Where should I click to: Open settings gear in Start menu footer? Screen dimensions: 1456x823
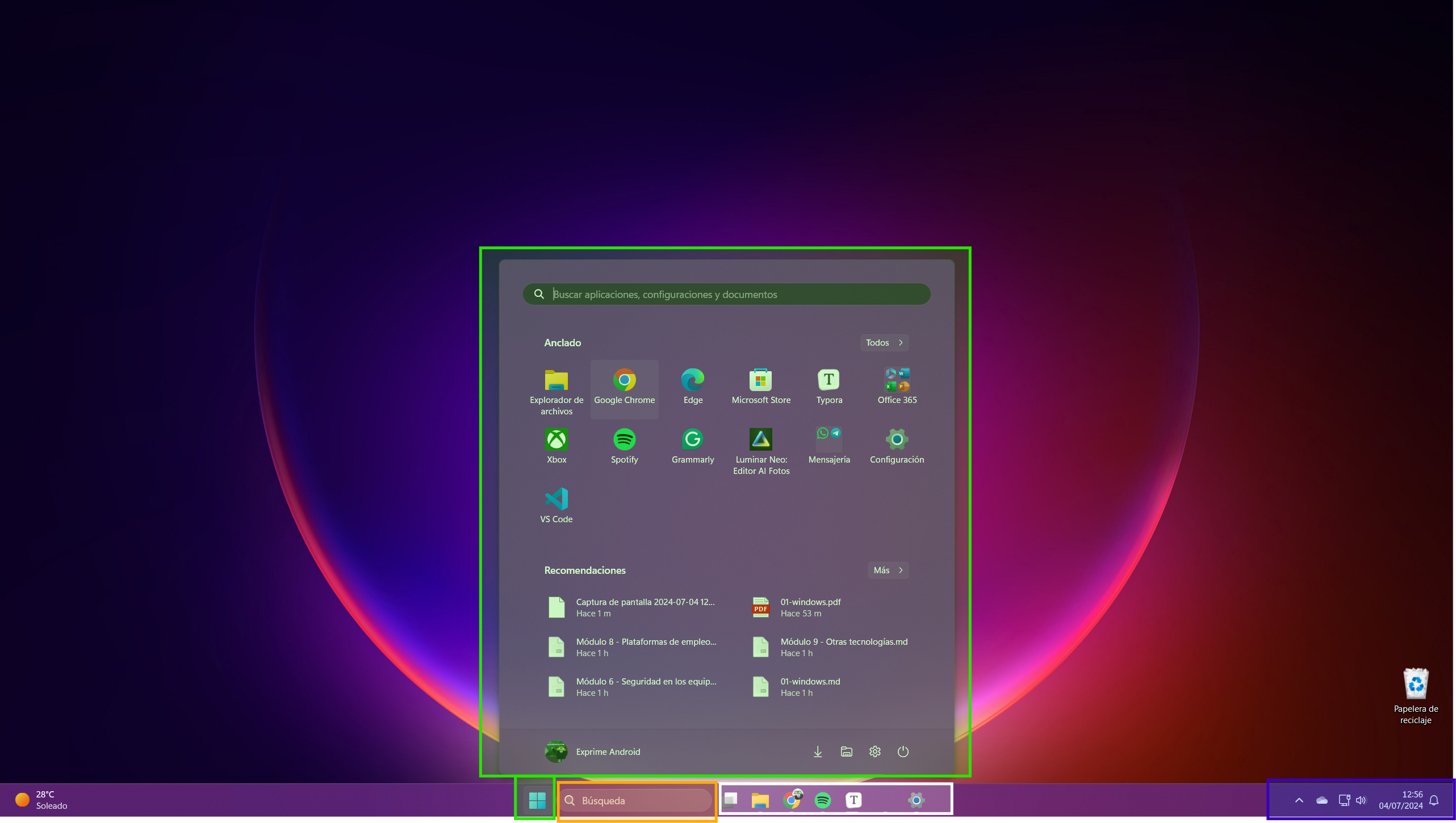point(875,751)
